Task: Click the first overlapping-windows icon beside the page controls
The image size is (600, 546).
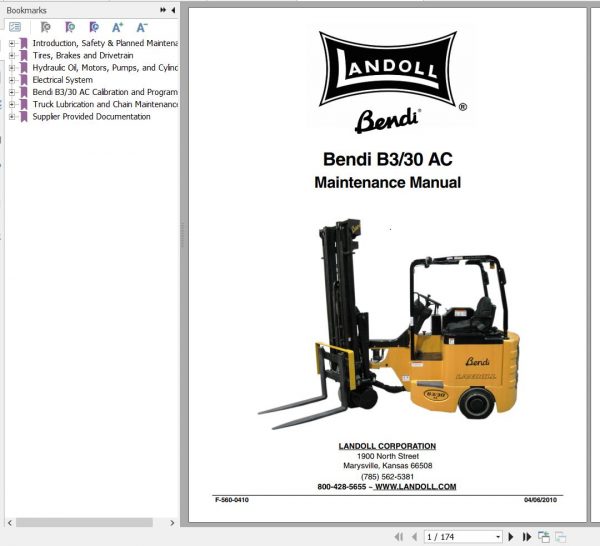Action: click(x=543, y=537)
